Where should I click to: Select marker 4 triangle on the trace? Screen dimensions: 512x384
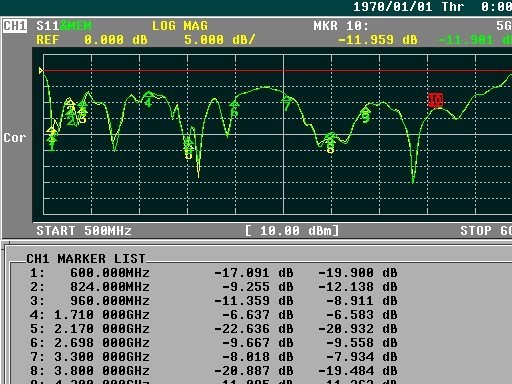click(x=148, y=99)
